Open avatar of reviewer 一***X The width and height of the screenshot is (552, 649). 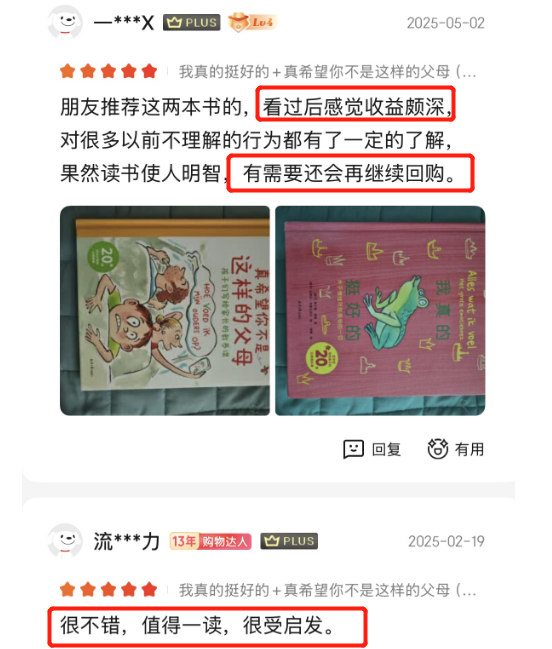[x=65, y=22]
